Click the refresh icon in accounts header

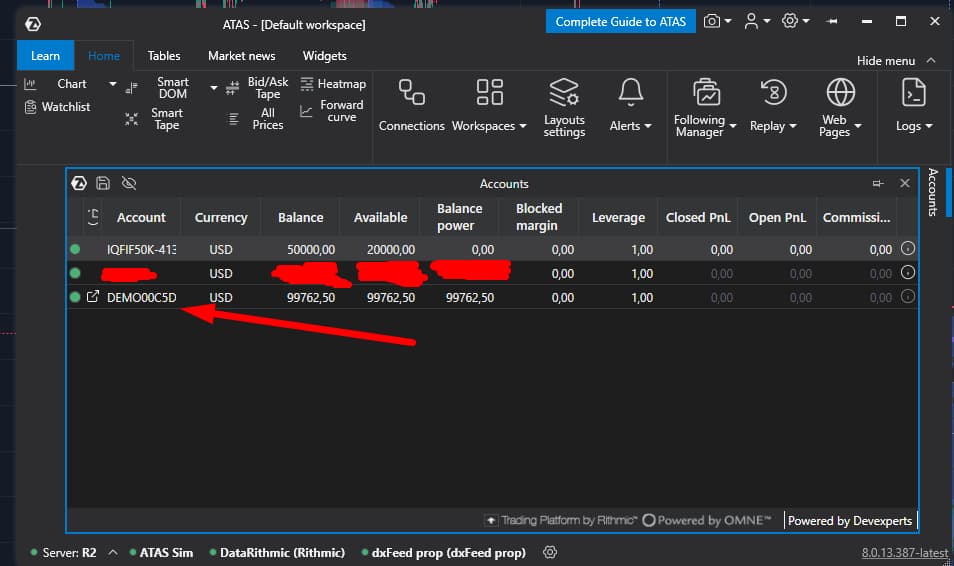point(92,217)
